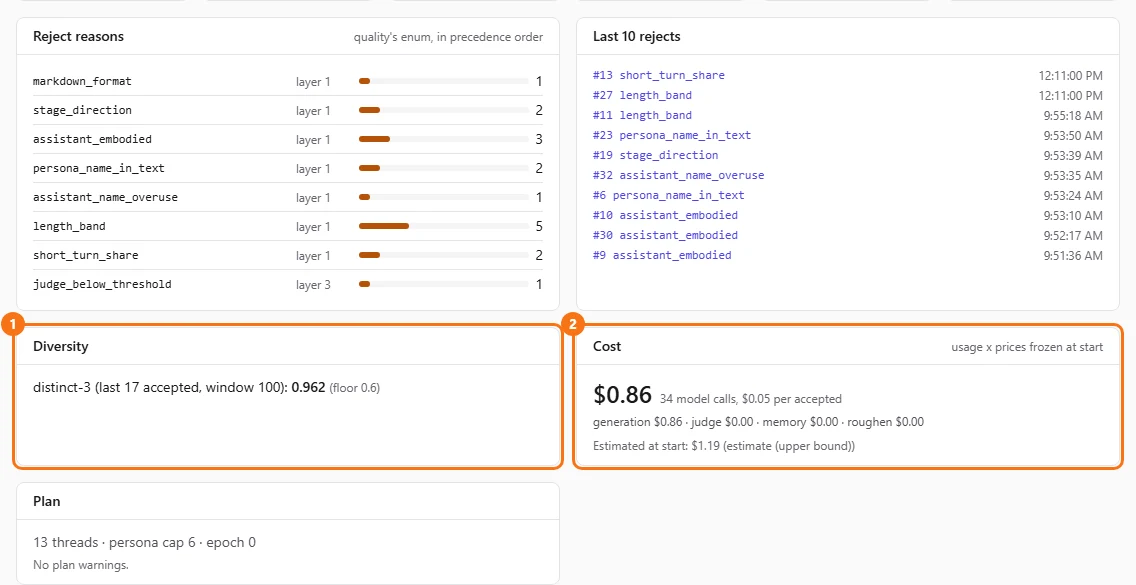Select the short_turn_share reject reason label
1136x585 pixels.
point(86,255)
